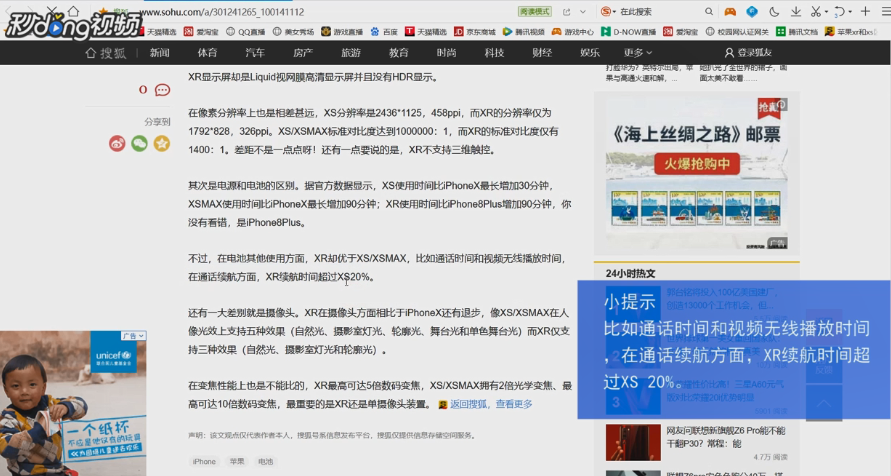Open 财经 in Sohu navigation
The image size is (891, 476).
point(542,53)
